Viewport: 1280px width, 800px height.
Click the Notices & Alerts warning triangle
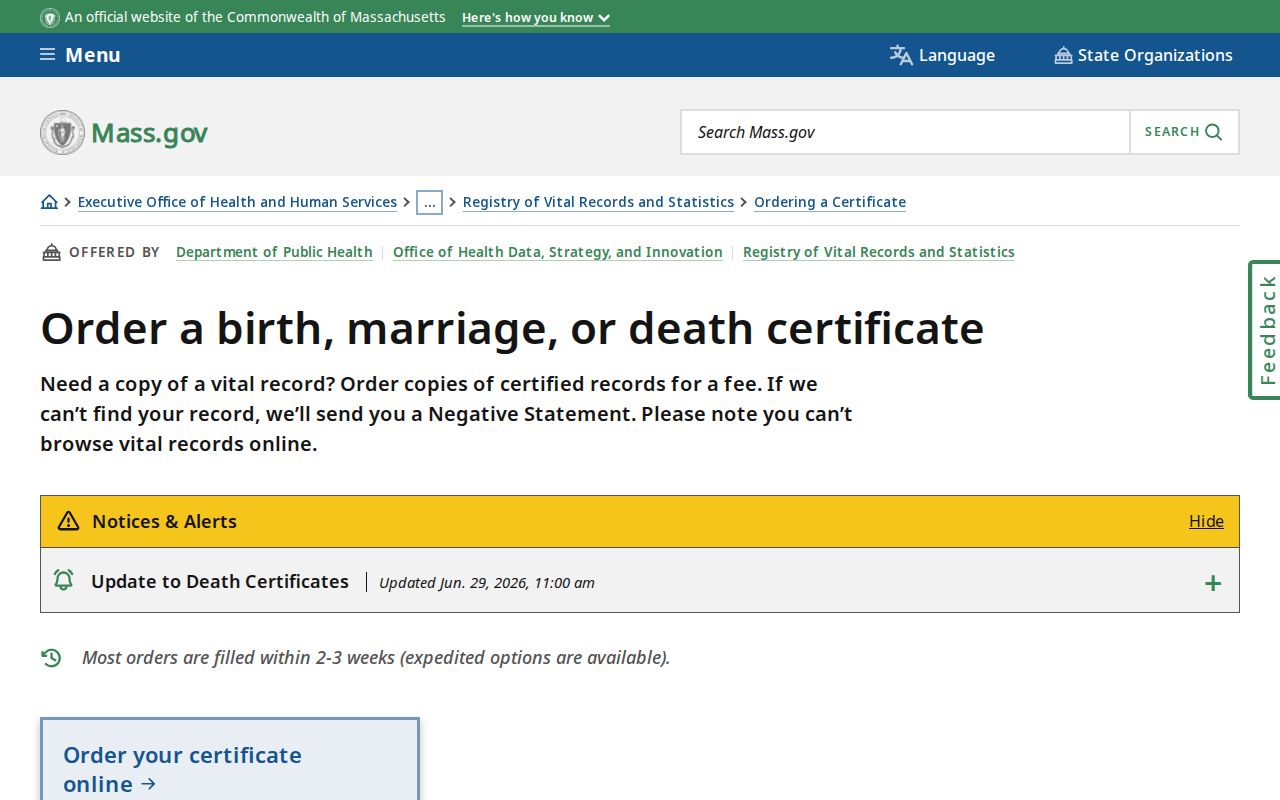coord(68,521)
